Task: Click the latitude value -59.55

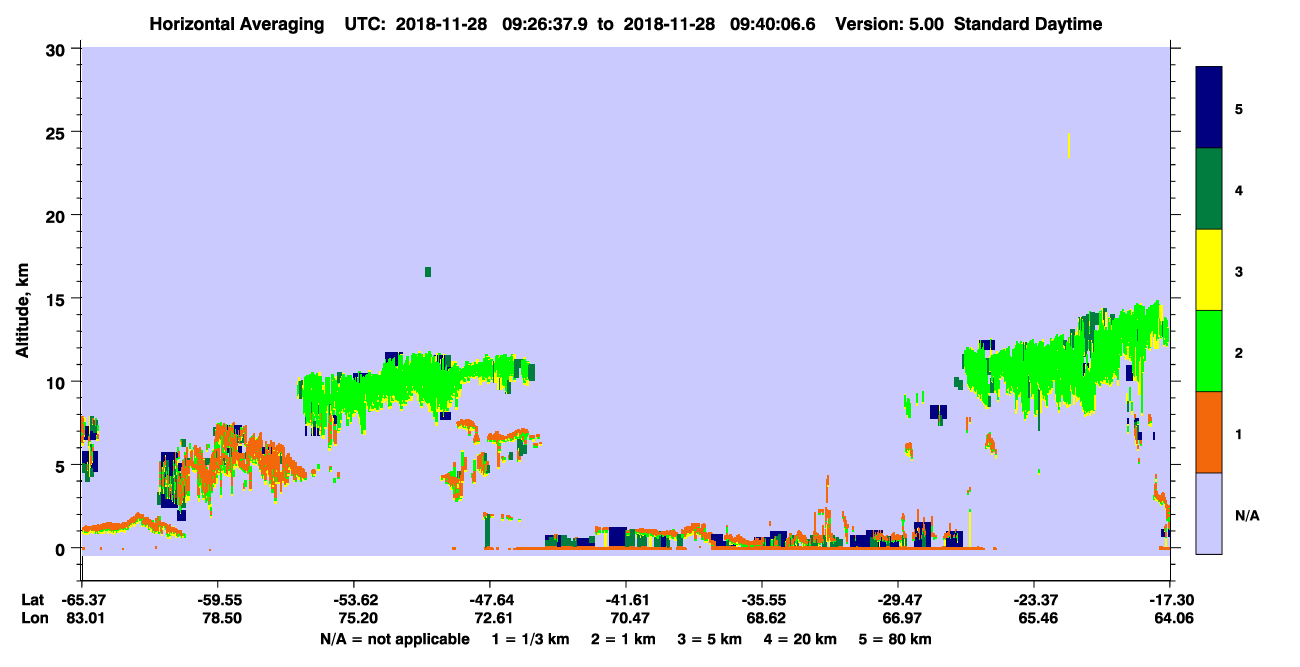Action: tap(218, 601)
